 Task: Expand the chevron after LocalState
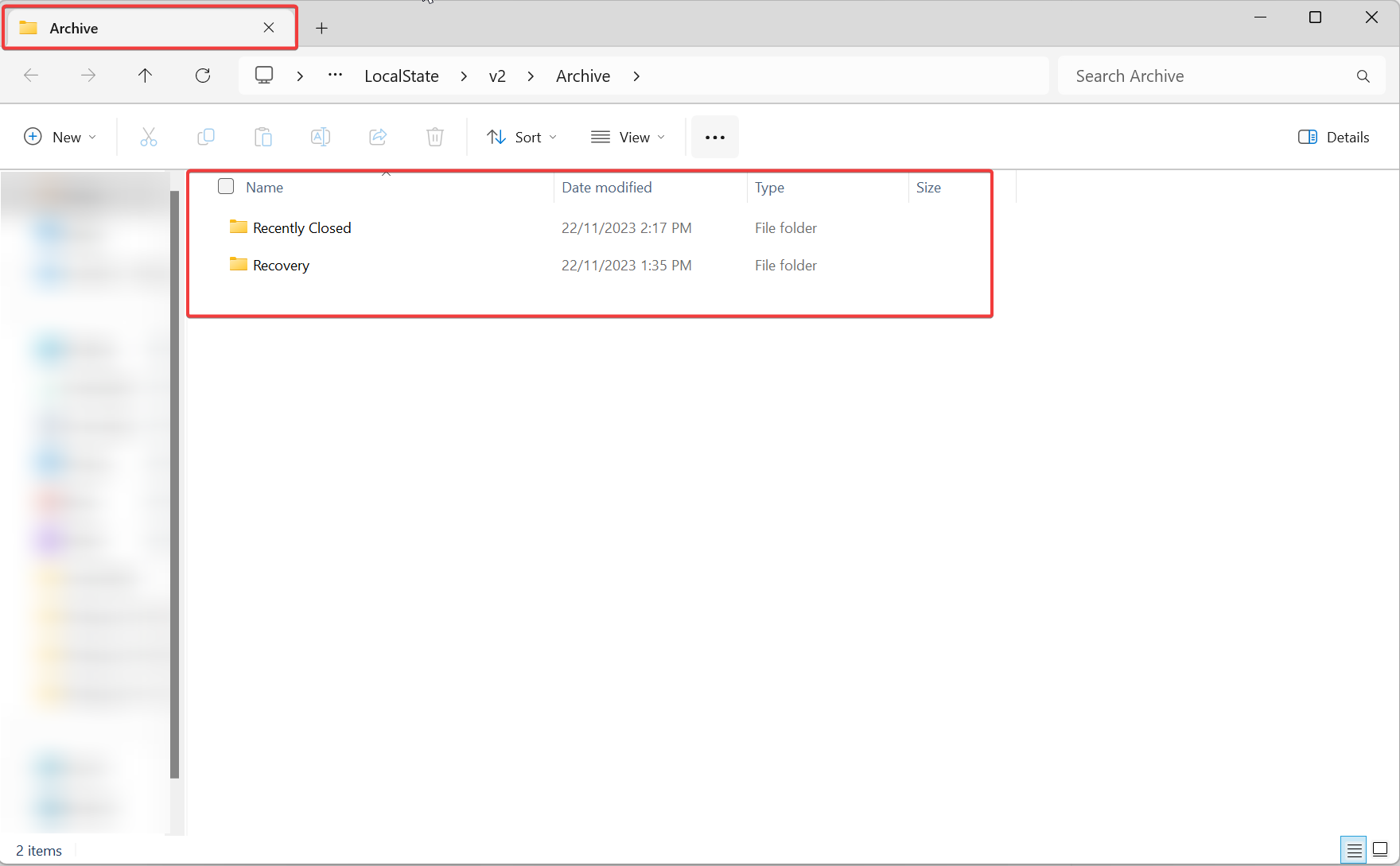click(x=464, y=76)
